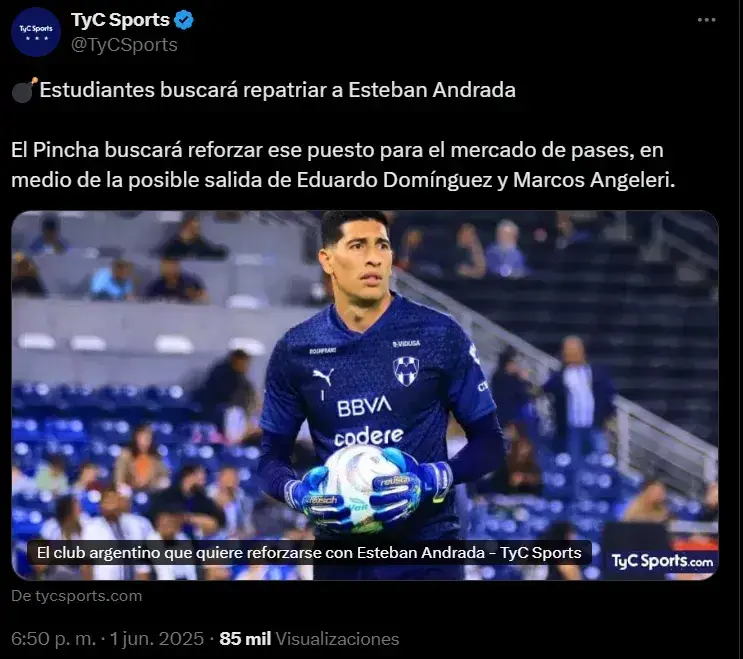Click the blue verified badge
The width and height of the screenshot is (743, 659).
click(184, 20)
